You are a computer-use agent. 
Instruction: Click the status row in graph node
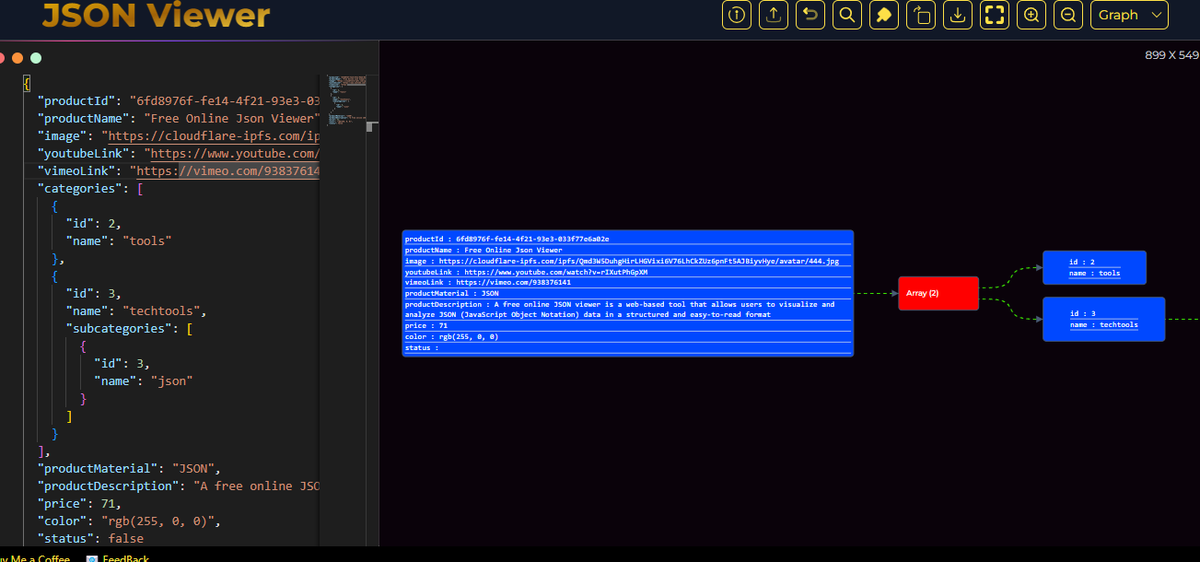pos(627,348)
